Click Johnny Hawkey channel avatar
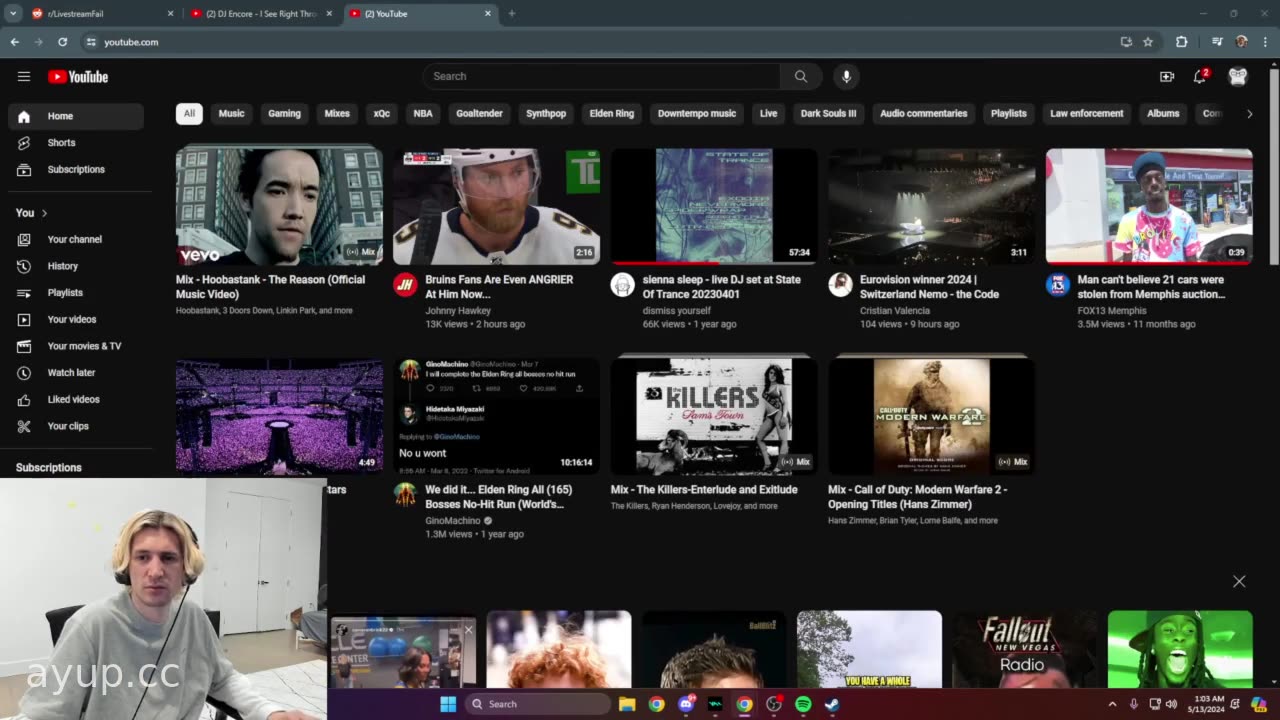This screenshot has height=720, width=1280. point(405,285)
